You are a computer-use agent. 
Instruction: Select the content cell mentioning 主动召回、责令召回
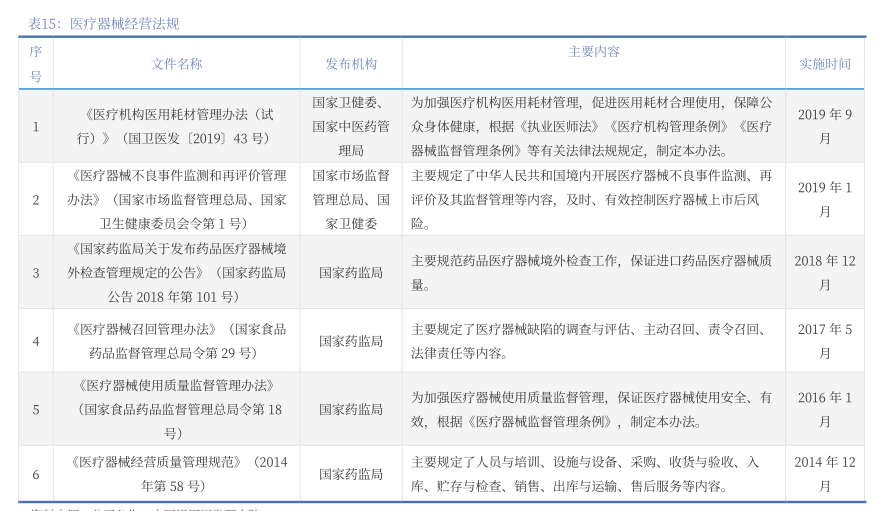(x=594, y=340)
